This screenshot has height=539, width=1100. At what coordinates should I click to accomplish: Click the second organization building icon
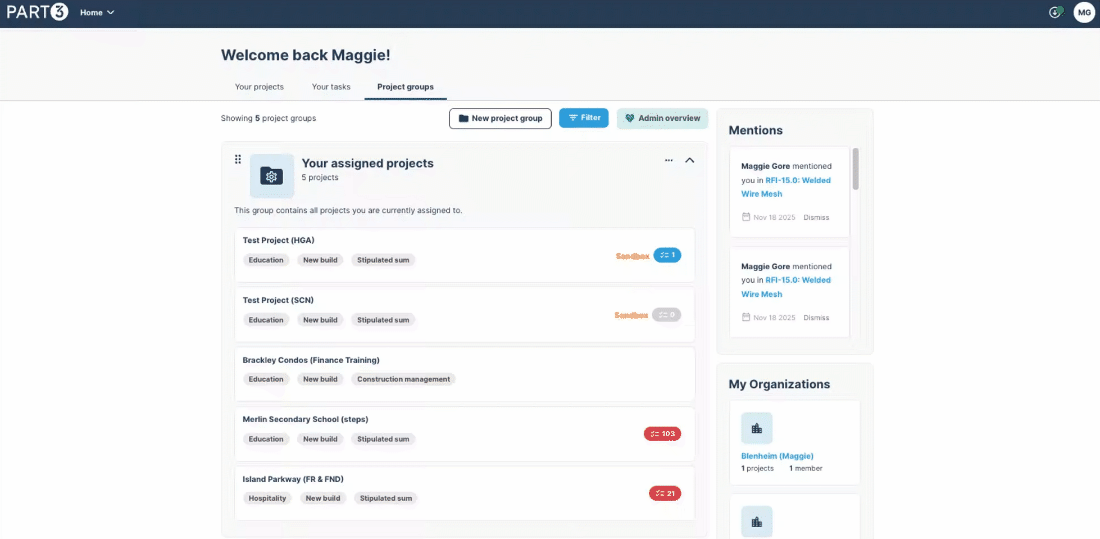[756, 521]
